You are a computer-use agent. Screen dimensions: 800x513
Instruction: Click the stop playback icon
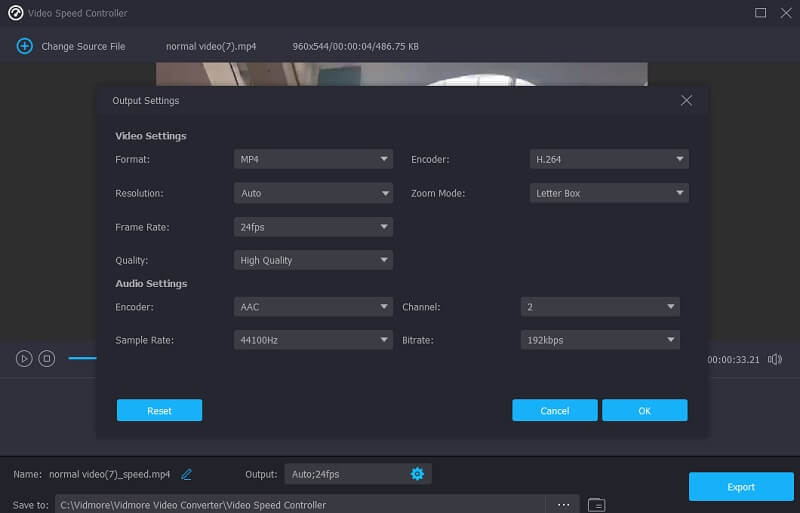point(46,358)
